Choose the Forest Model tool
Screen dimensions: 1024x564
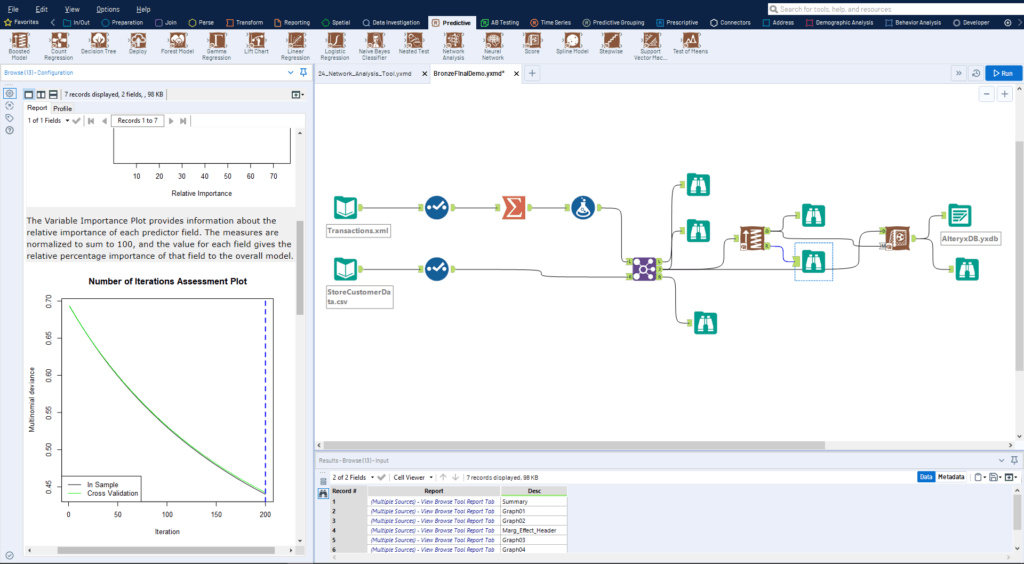coord(177,40)
